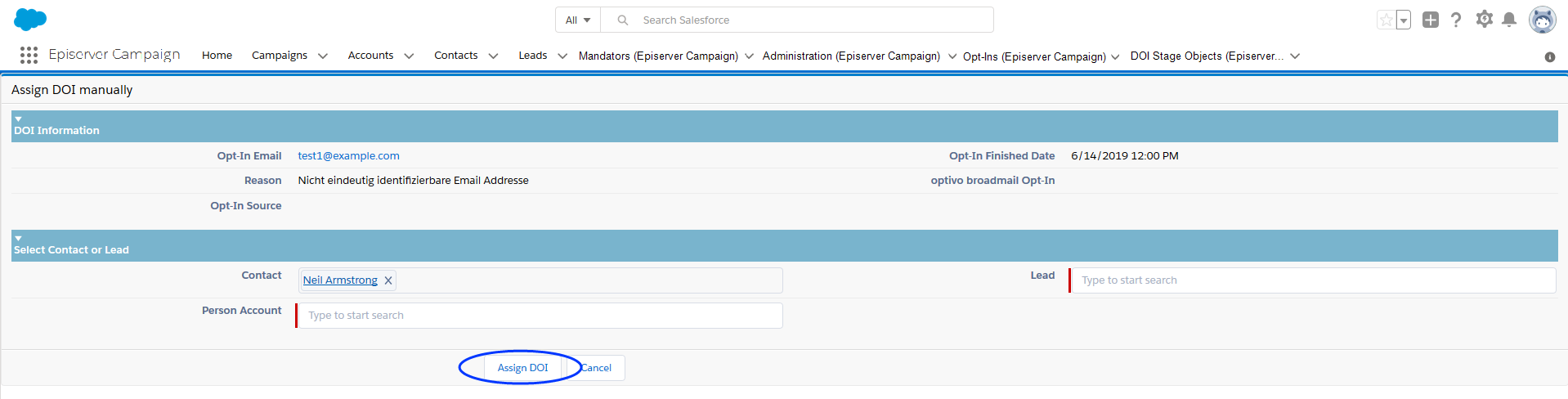The width and height of the screenshot is (1568, 399).
Task: Click the Lead search field
Action: [1313, 280]
